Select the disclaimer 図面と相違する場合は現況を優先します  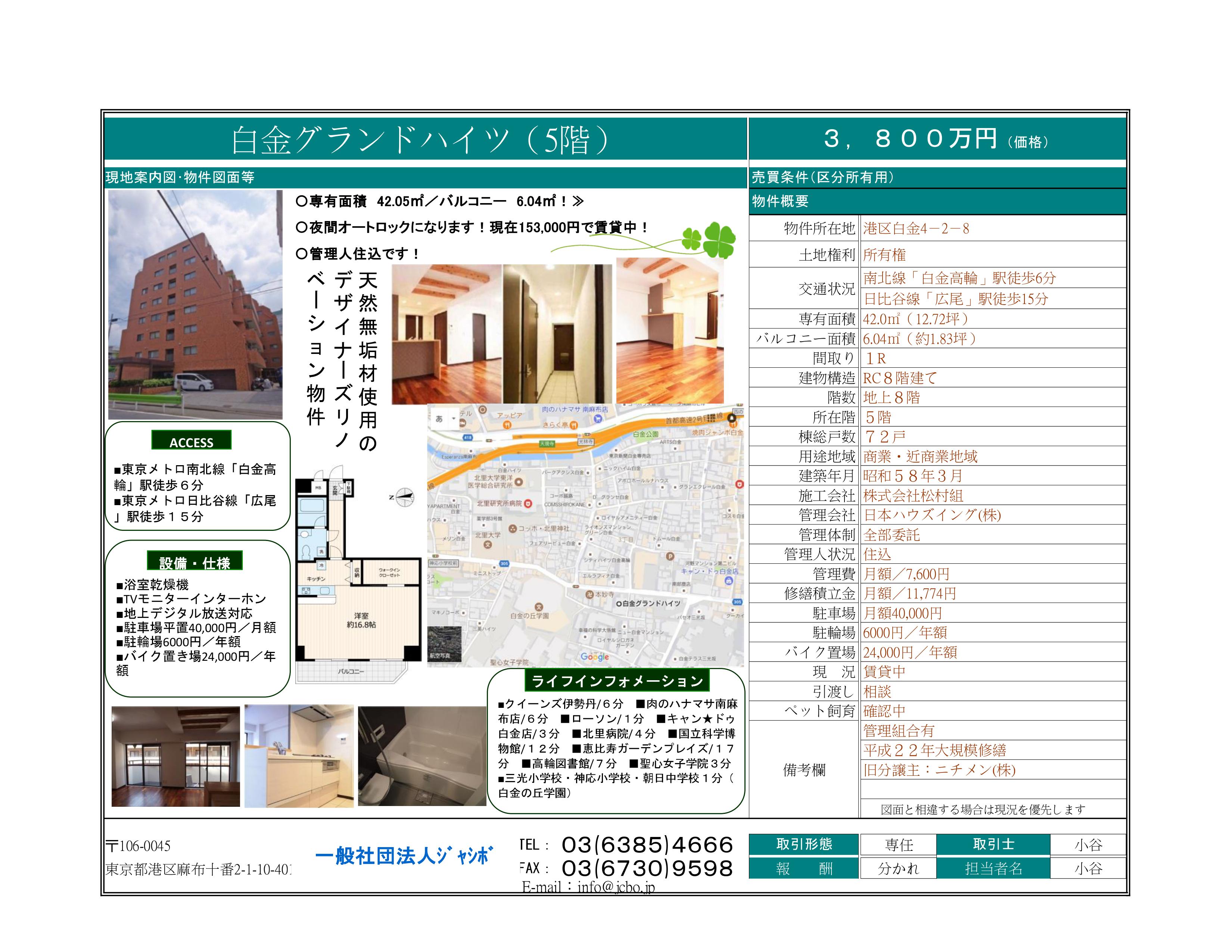[x=983, y=809]
